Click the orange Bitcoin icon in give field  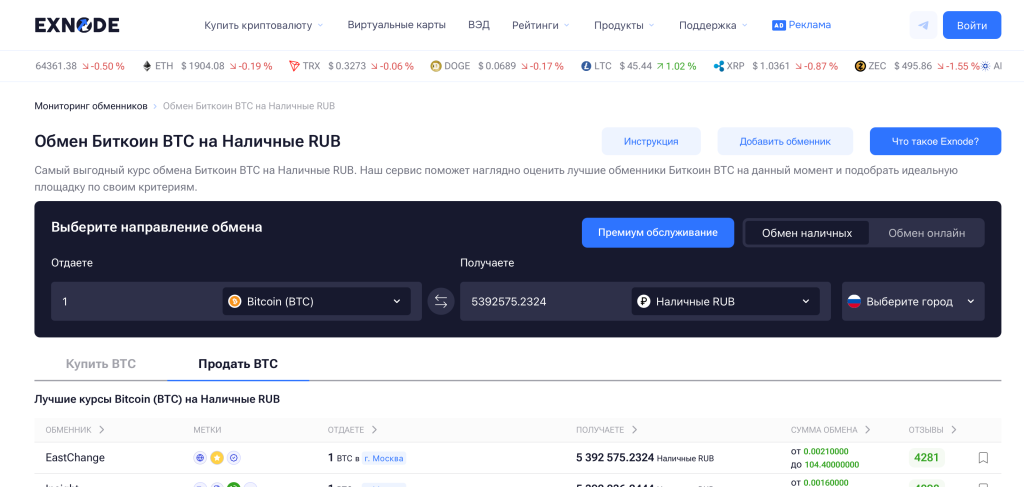coord(234,302)
